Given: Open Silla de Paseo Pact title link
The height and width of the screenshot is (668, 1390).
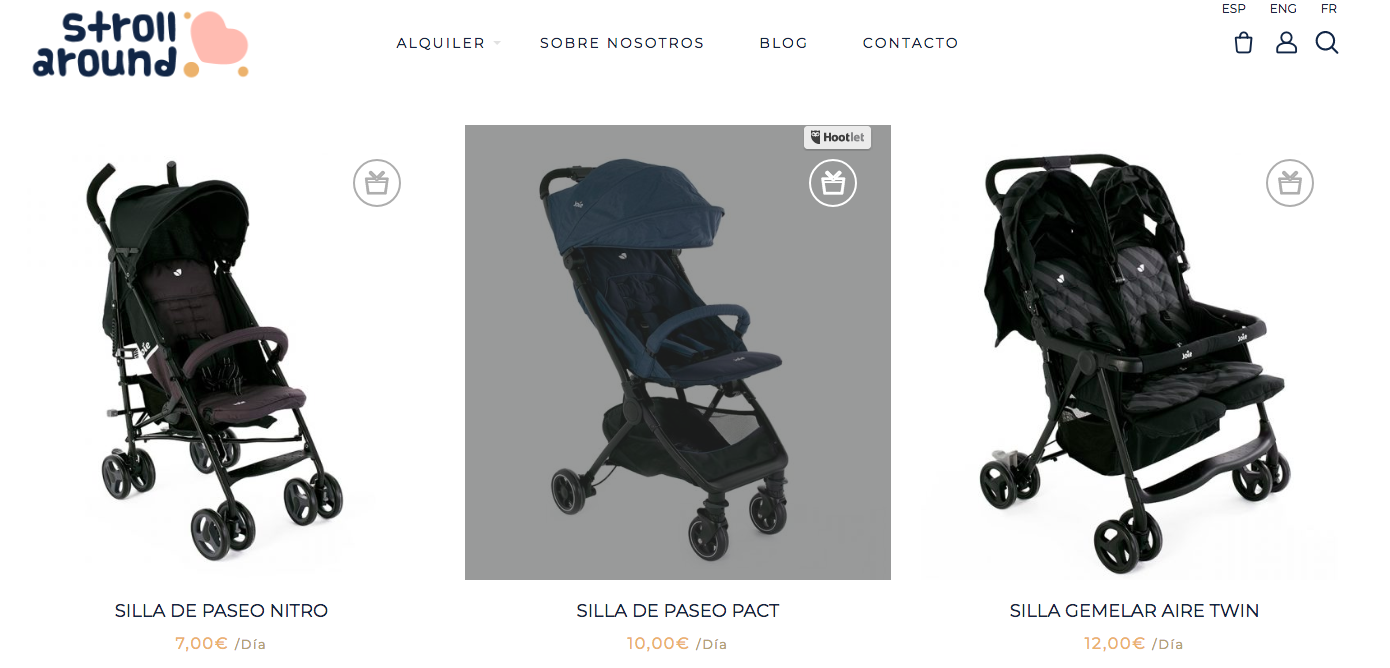Looking at the screenshot, I should [678, 611].
